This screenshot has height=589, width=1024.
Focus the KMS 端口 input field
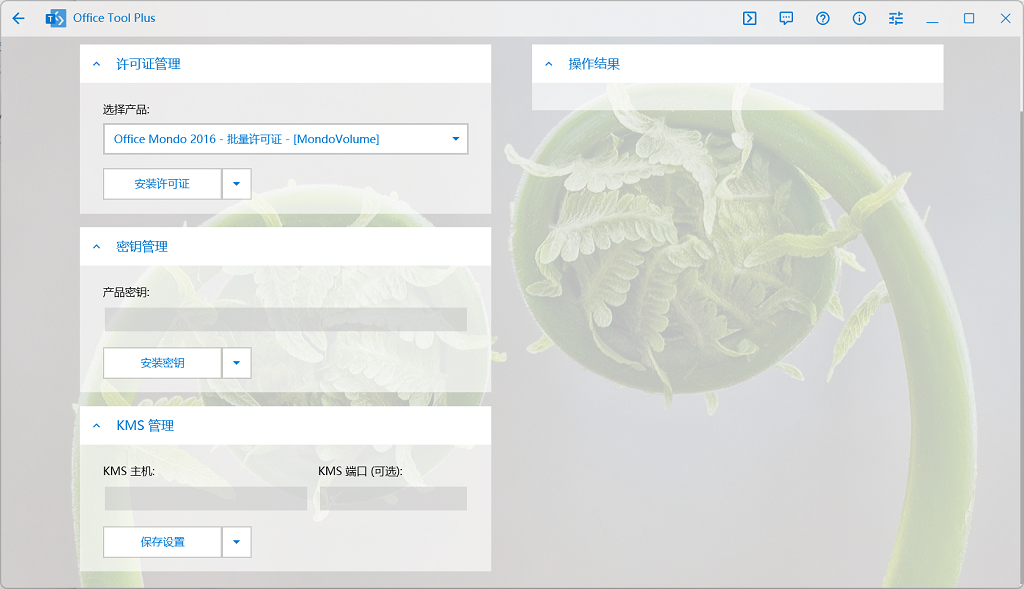point(393,498)
